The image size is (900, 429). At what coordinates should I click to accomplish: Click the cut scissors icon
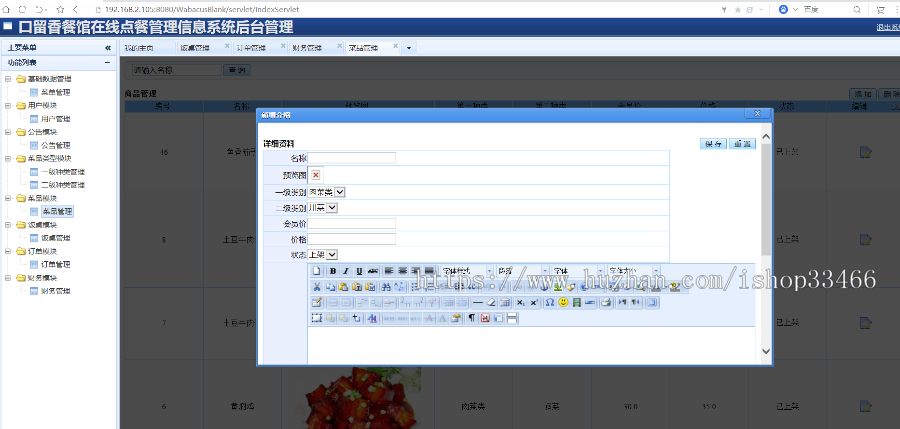tap(316, 287)
